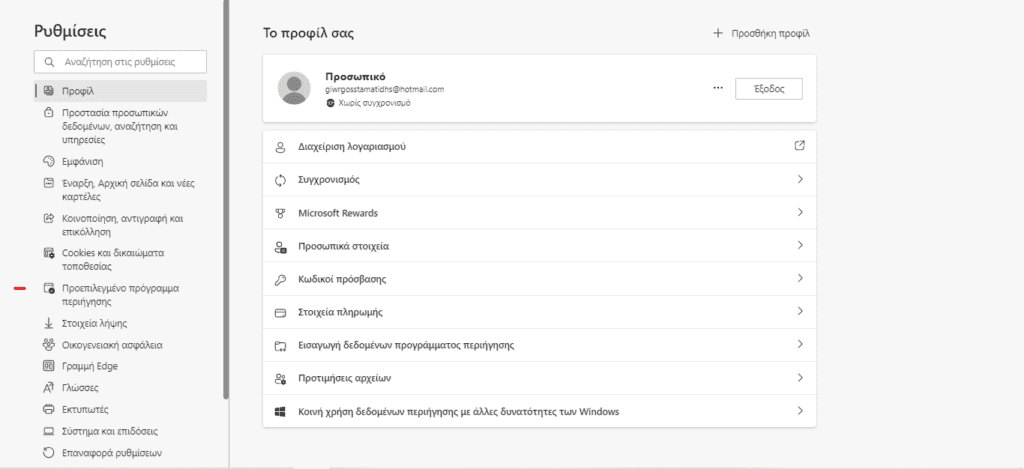Select Εμφάνιση in the settings sidebar

click(x=82, y=161)
